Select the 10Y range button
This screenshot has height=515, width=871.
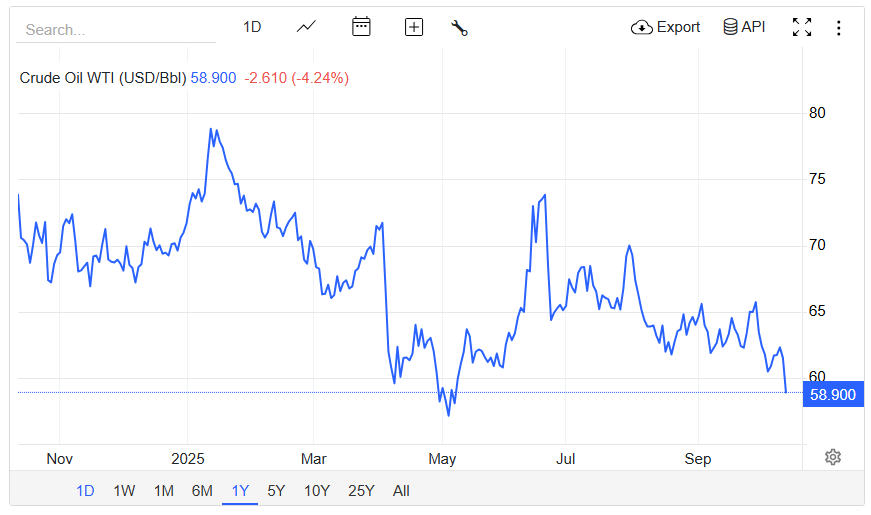click(317, 490)
